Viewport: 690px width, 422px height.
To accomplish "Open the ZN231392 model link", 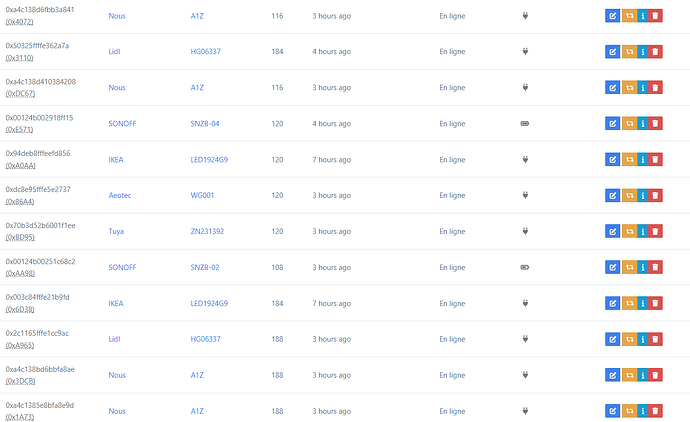I will tap(207, 231).
